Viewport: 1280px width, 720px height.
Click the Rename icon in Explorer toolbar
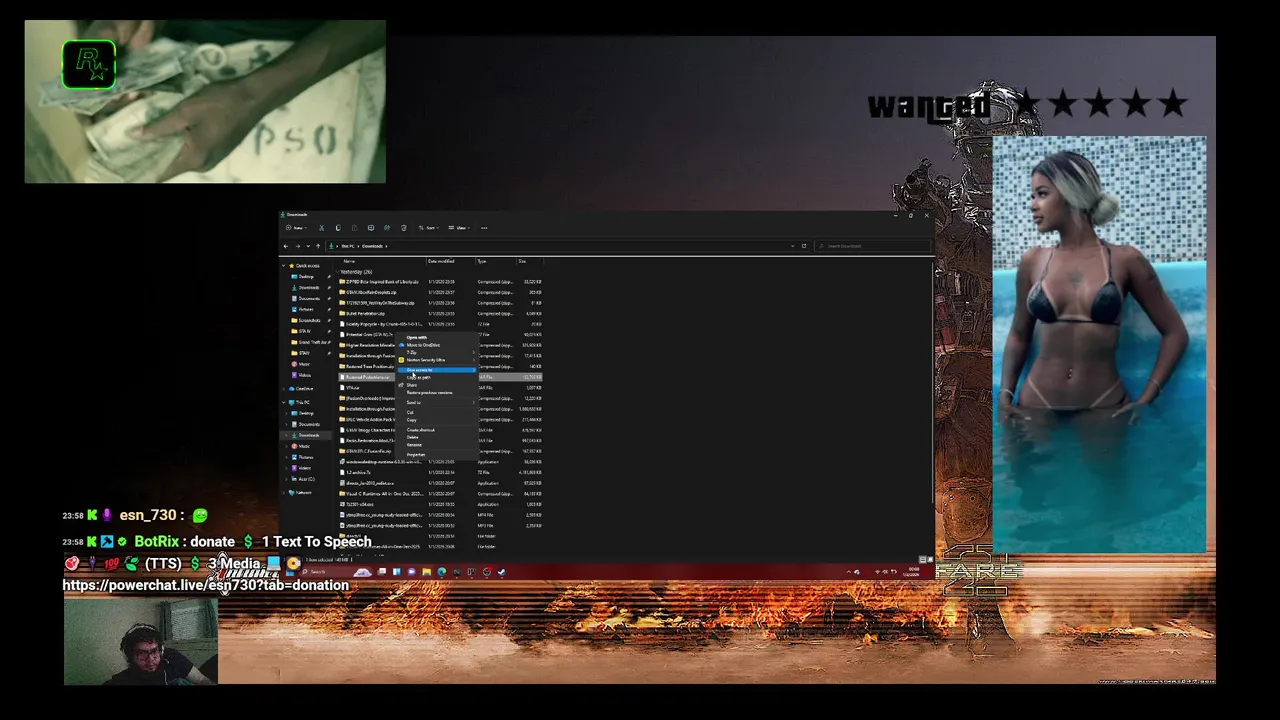(x=371, y=228)
